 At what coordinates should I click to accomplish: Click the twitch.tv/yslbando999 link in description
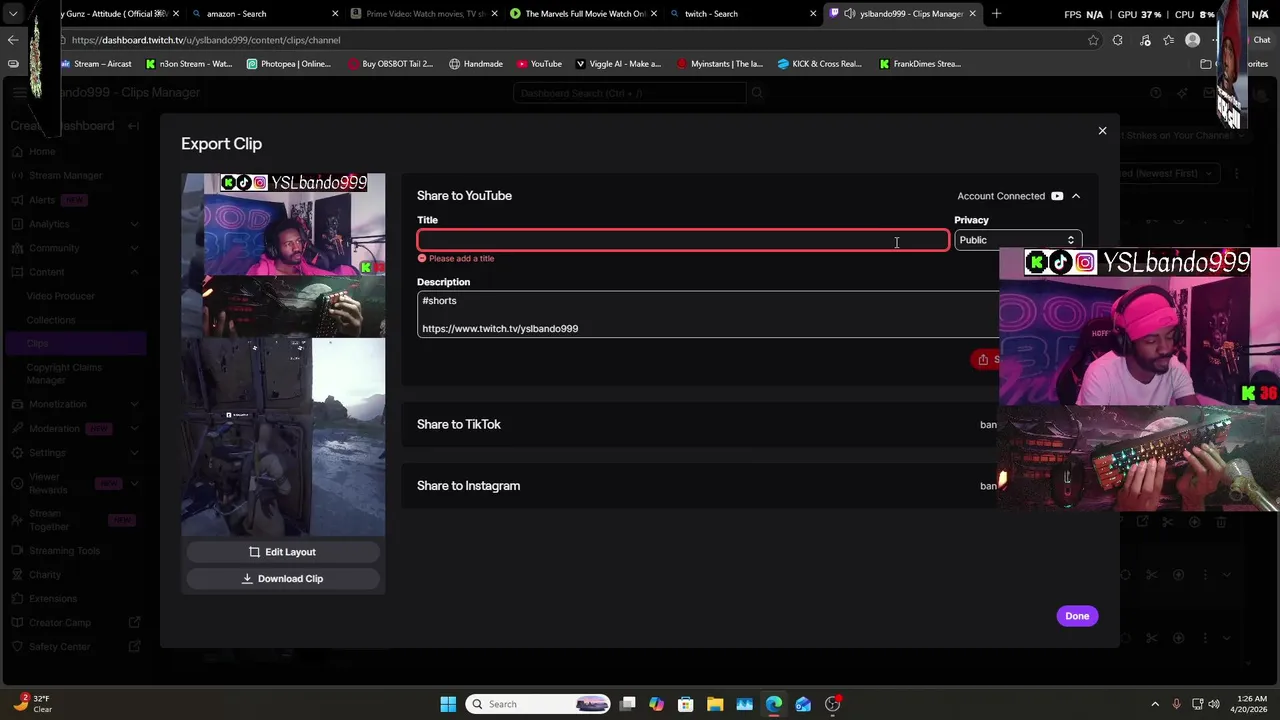(x=500, y=329)
